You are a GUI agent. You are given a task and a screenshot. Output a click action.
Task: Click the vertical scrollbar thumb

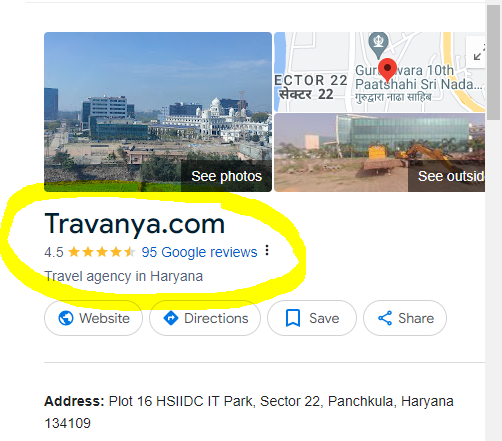pyautogui.click(x=494, y=62)
